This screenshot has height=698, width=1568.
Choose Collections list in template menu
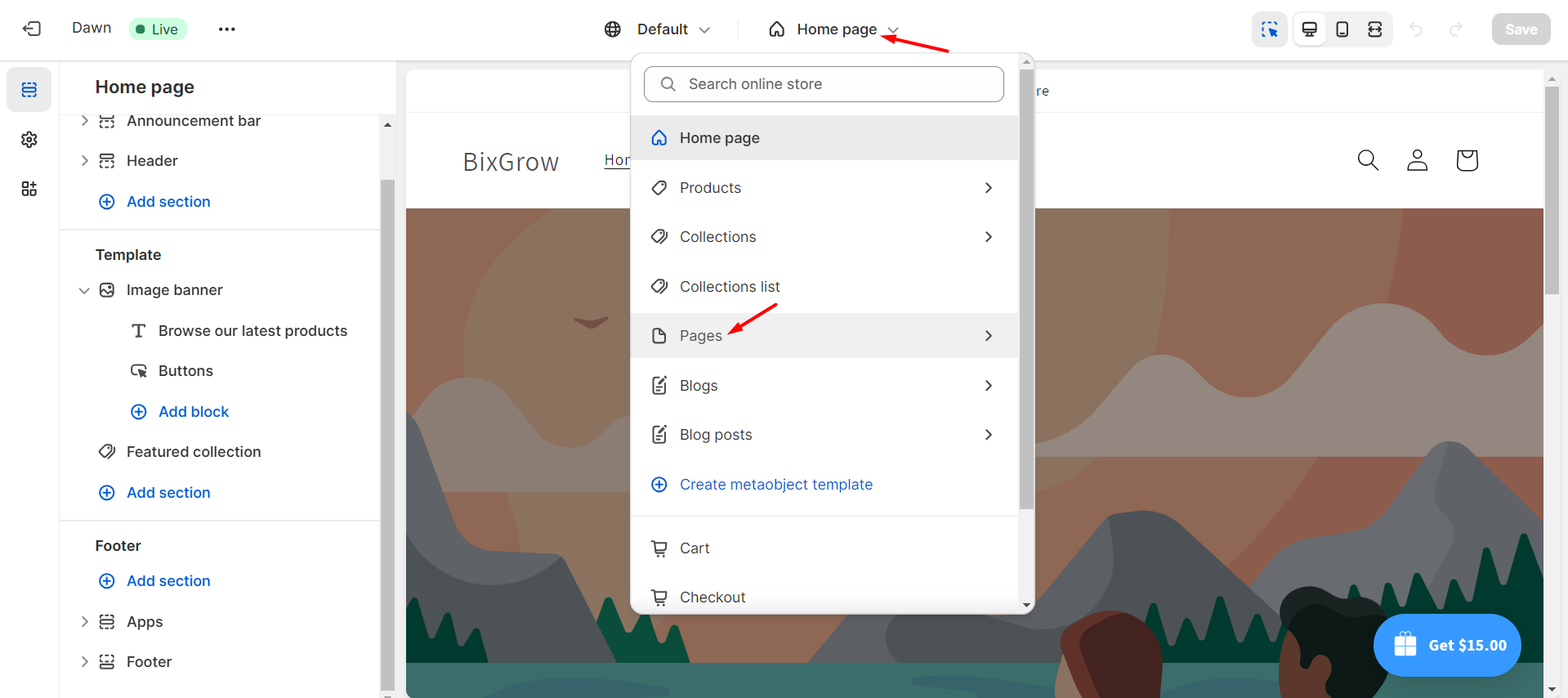click(730, 287)
